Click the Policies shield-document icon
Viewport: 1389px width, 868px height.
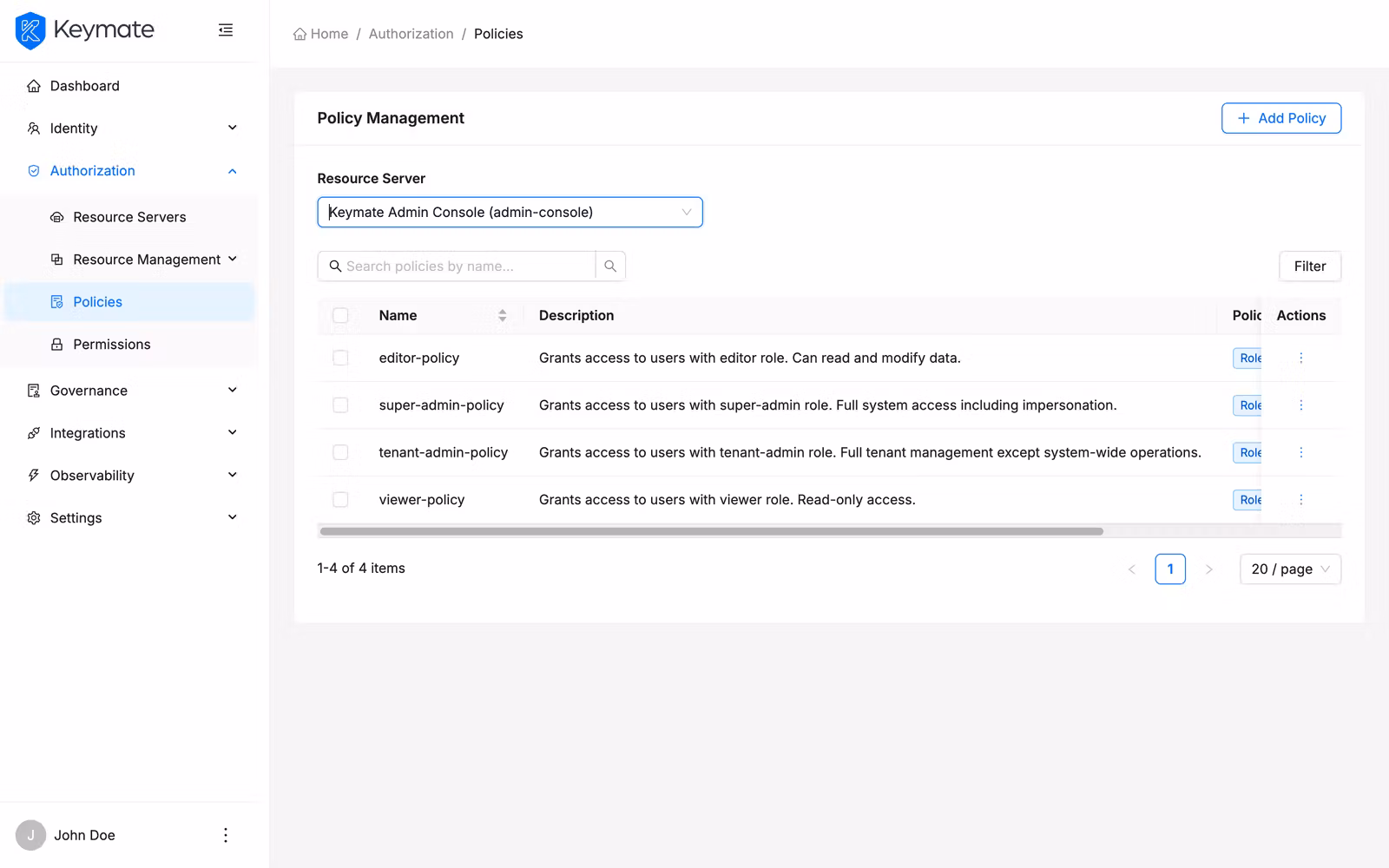pyautogui.click(x=56, y=301)
